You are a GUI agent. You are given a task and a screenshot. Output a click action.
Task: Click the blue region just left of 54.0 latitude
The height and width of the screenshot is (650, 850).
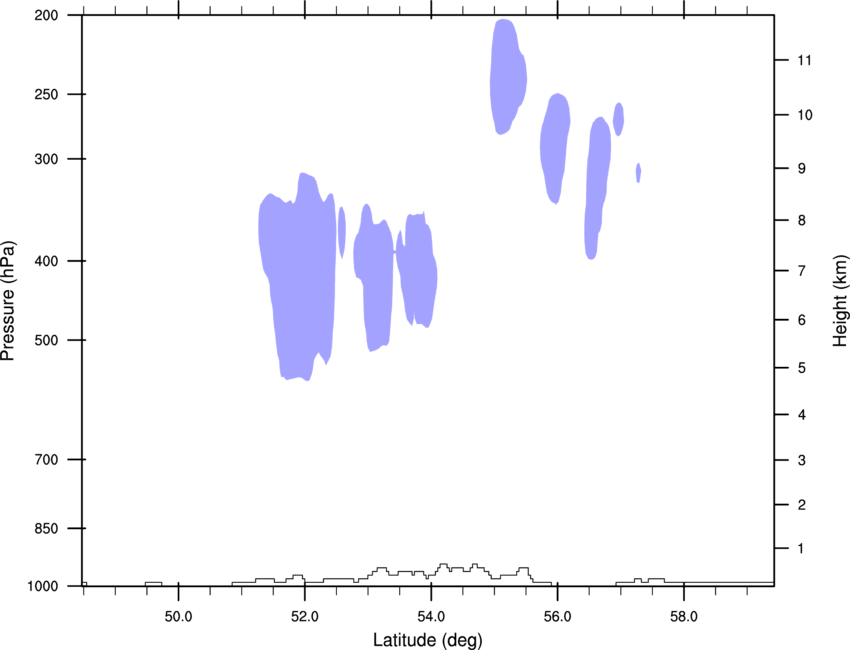click(x=417, y=269)
